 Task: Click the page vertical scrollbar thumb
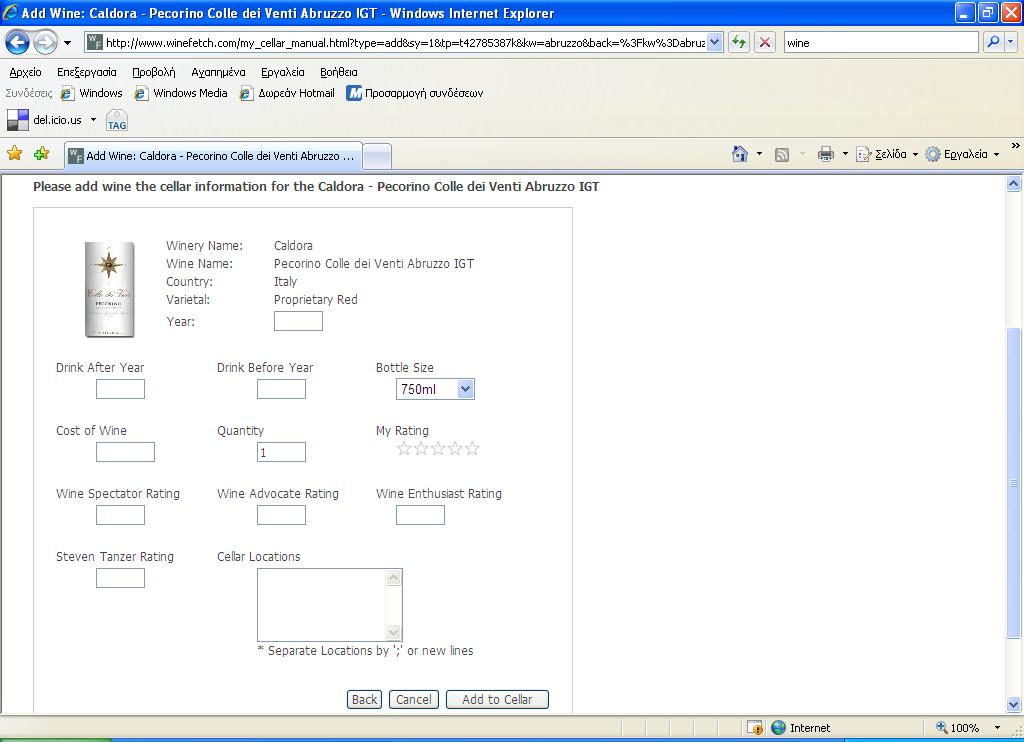pyautogui.click(x=1014, y=483)
